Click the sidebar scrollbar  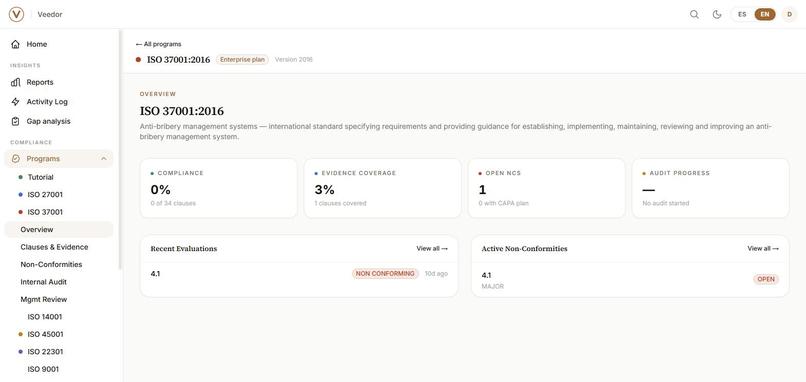120,149
